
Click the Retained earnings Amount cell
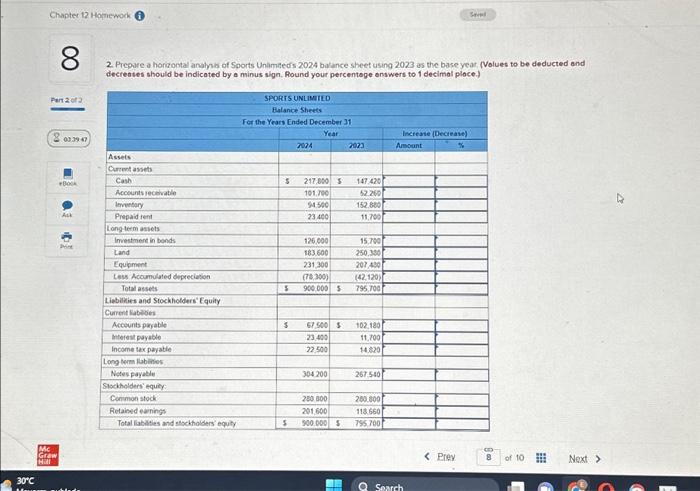coord(409,411)
